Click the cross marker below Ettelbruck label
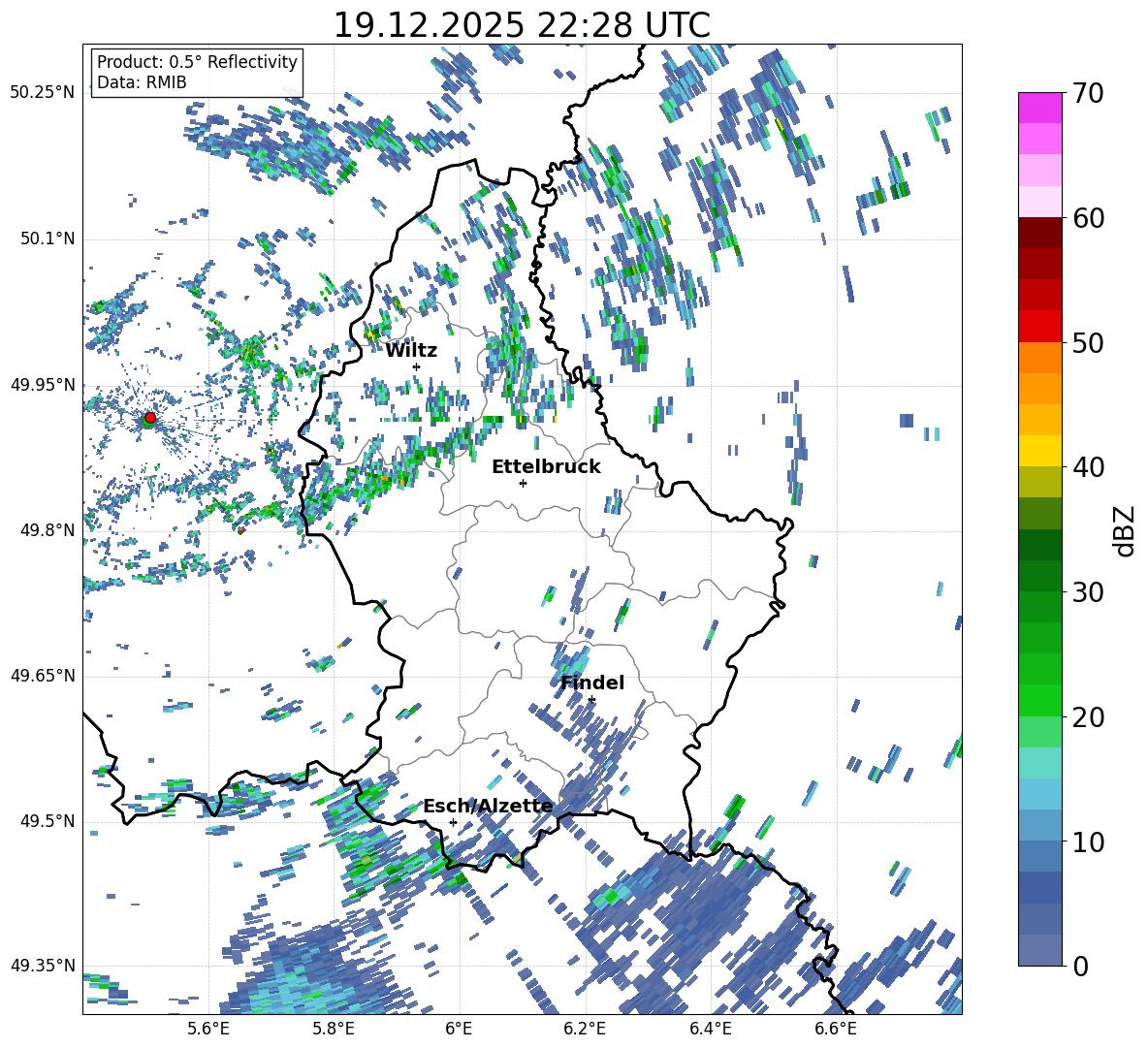Viewport: 1148px width, 1048px height. click(523, 483)
